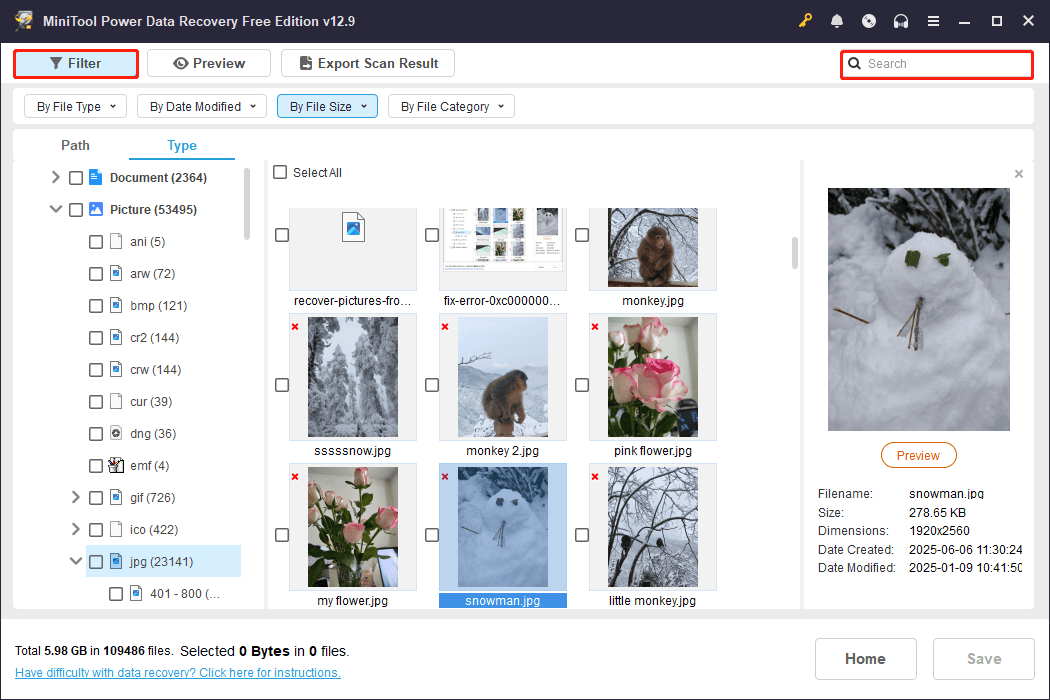Expand the gif (726) tree node
The height and width of the screenshot is (700, 1050).
pyautogui.click(x=75, y=497)
